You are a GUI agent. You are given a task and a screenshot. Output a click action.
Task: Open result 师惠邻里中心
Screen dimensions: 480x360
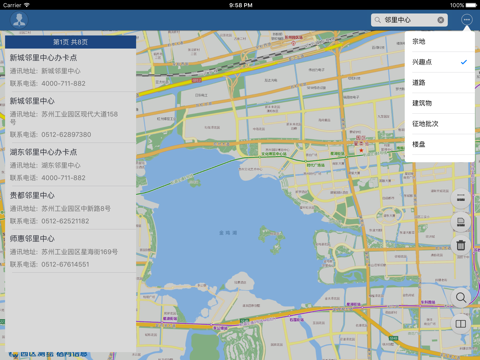point(71,251)
